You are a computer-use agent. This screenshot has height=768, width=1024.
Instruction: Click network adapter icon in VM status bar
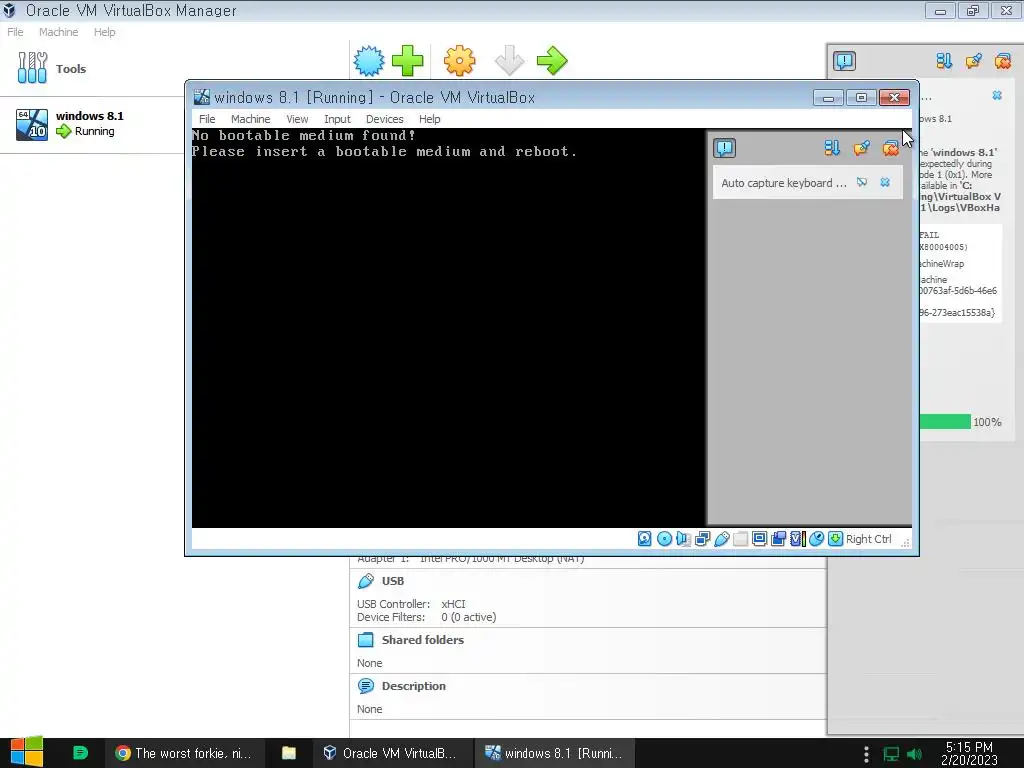coord(703,539)
